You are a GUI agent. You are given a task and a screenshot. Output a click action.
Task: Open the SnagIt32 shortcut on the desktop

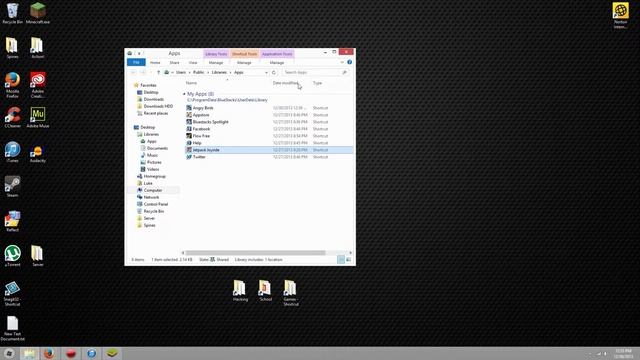coord(12,293)
